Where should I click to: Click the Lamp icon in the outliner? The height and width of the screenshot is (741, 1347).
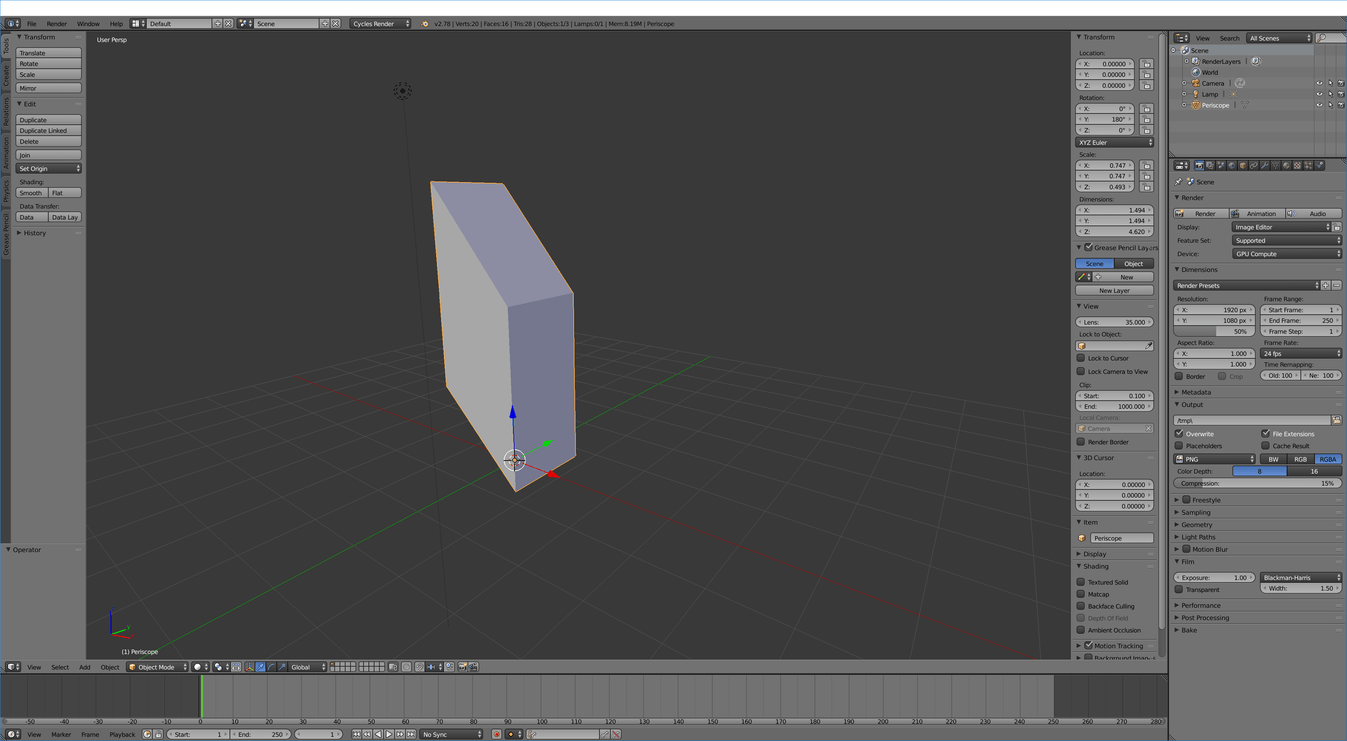(x=1195, y=94)
